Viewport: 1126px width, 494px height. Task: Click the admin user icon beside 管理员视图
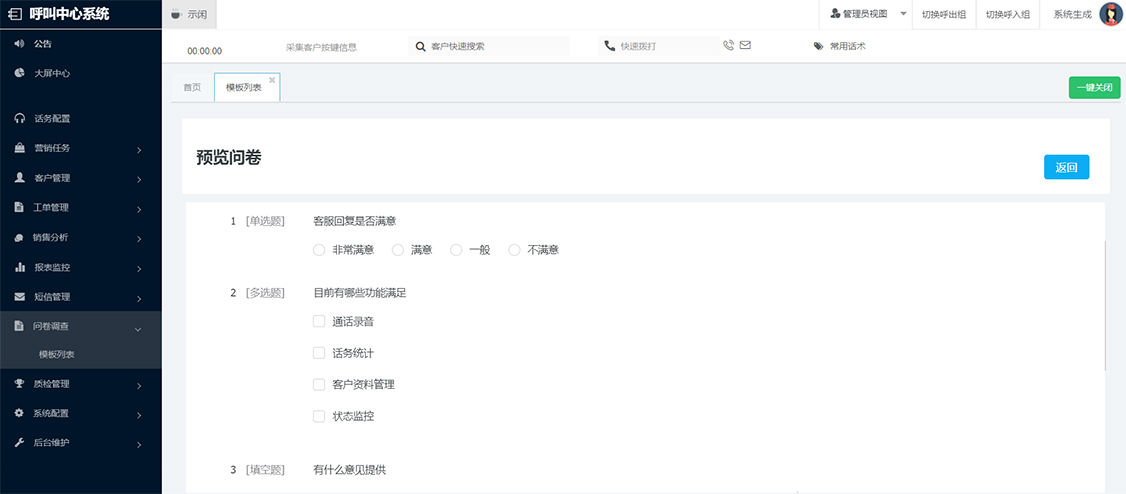(x=835, y=14)
